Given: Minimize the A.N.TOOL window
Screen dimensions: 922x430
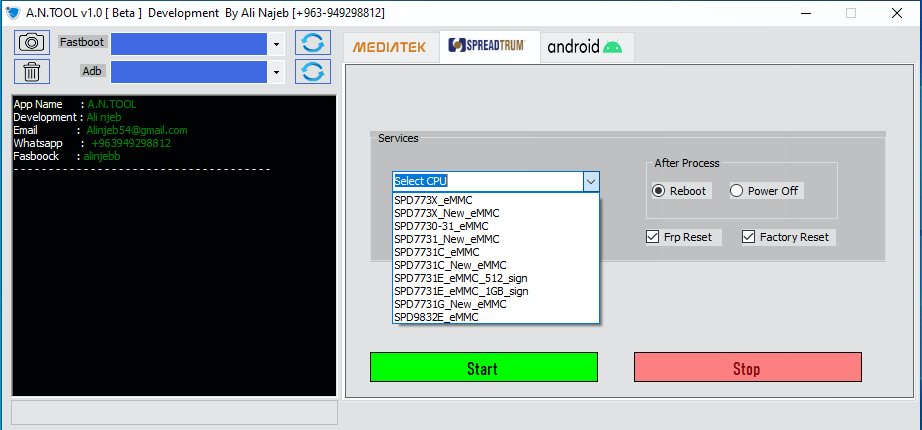Looking at the screenshot, I should [806, 13].
